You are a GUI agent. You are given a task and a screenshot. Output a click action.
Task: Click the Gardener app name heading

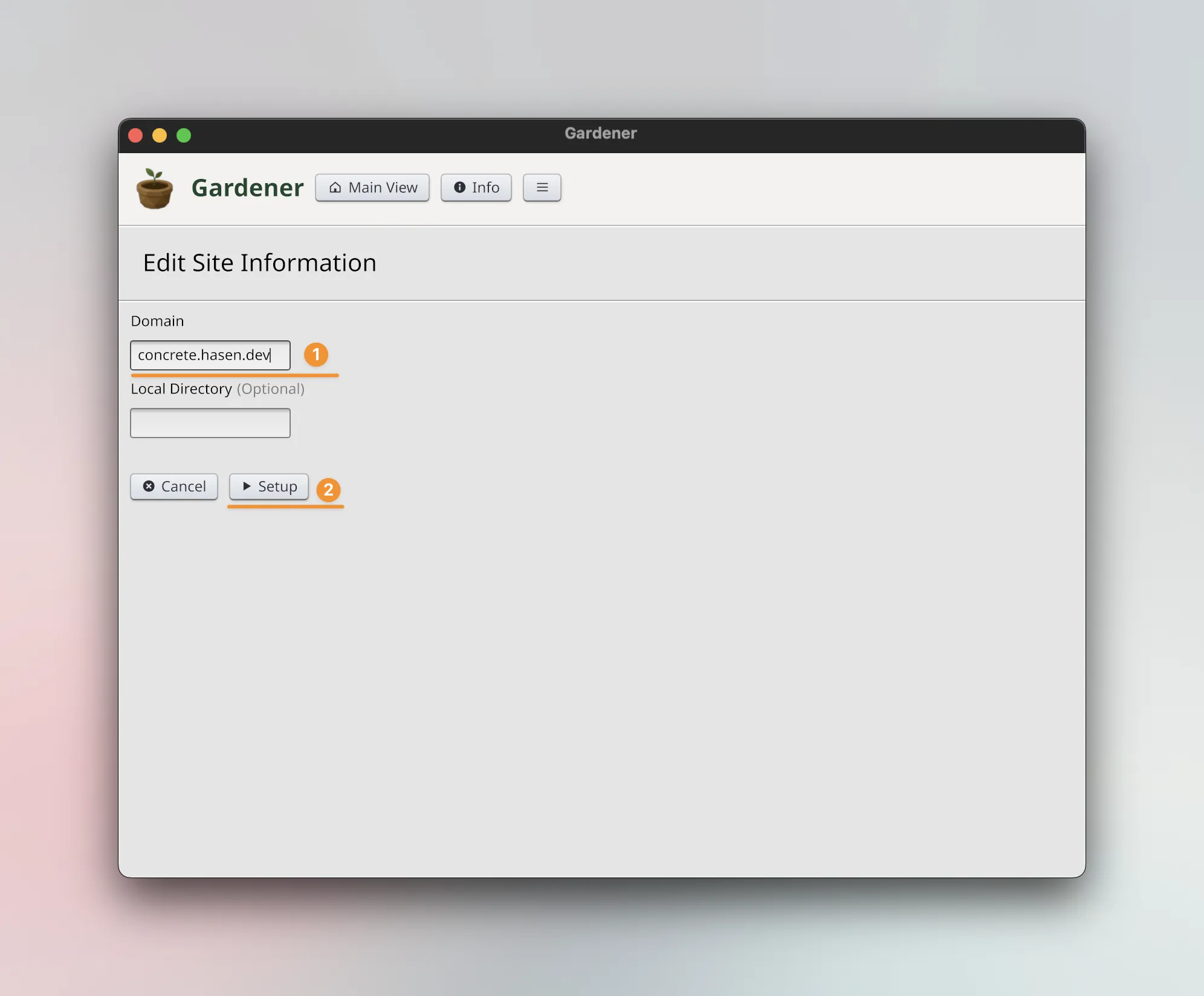click(x=247, y=188)
